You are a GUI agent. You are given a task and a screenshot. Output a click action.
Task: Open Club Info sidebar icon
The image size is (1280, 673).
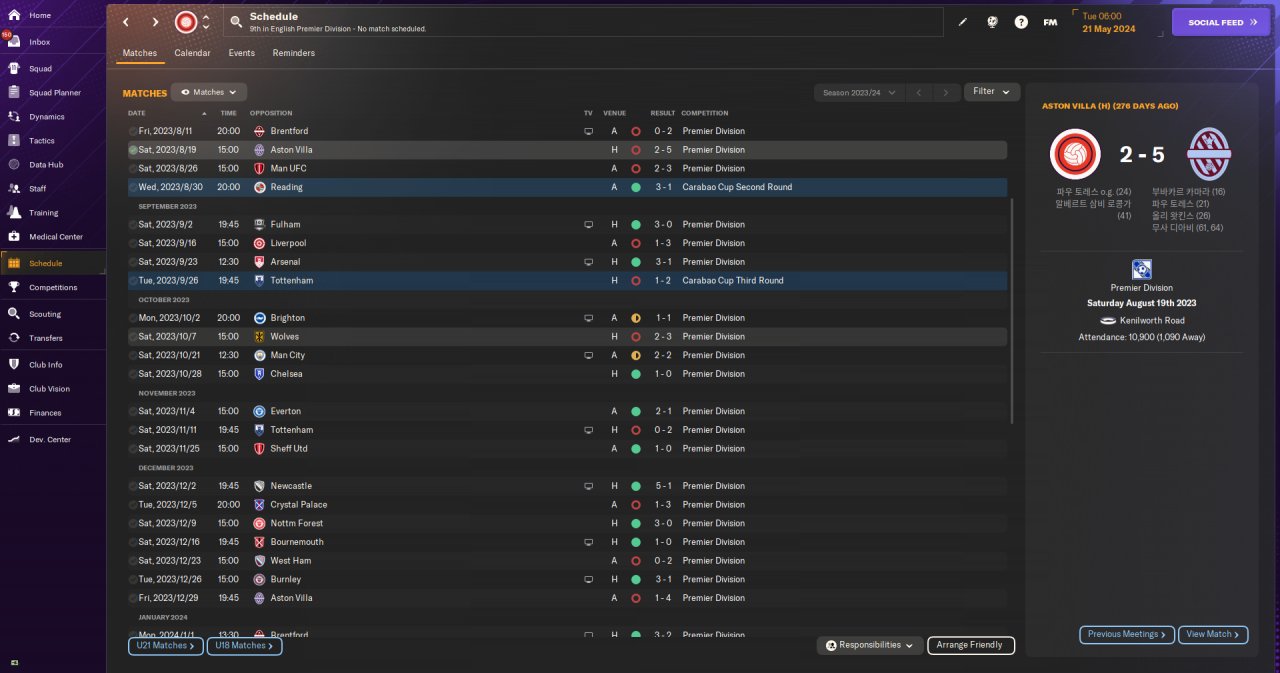click(x=14, y=365)
